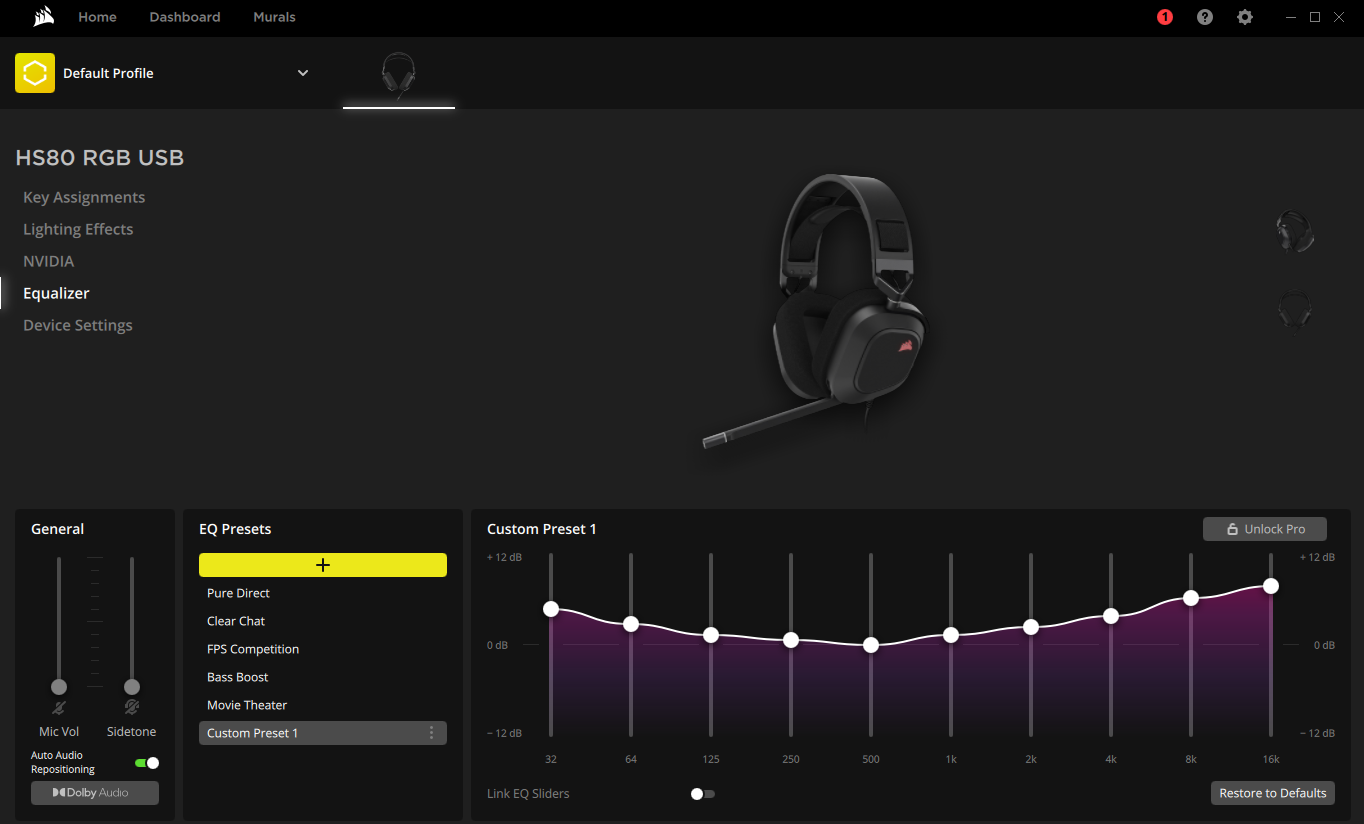Select the upper headset view thumbnail
The width and height of the screenshot is (1364, 824).
point(1295,231)
